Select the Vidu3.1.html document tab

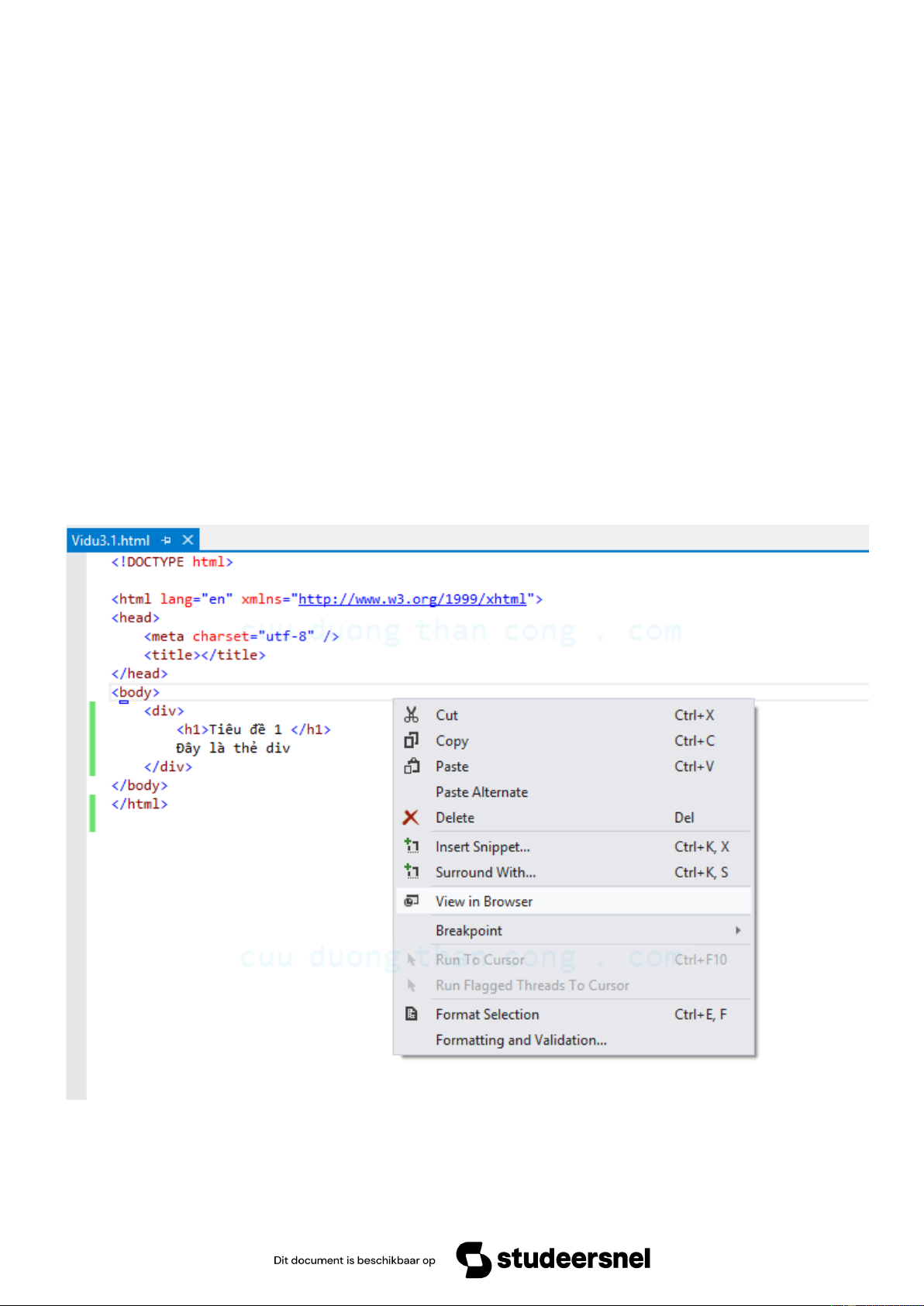111,540
